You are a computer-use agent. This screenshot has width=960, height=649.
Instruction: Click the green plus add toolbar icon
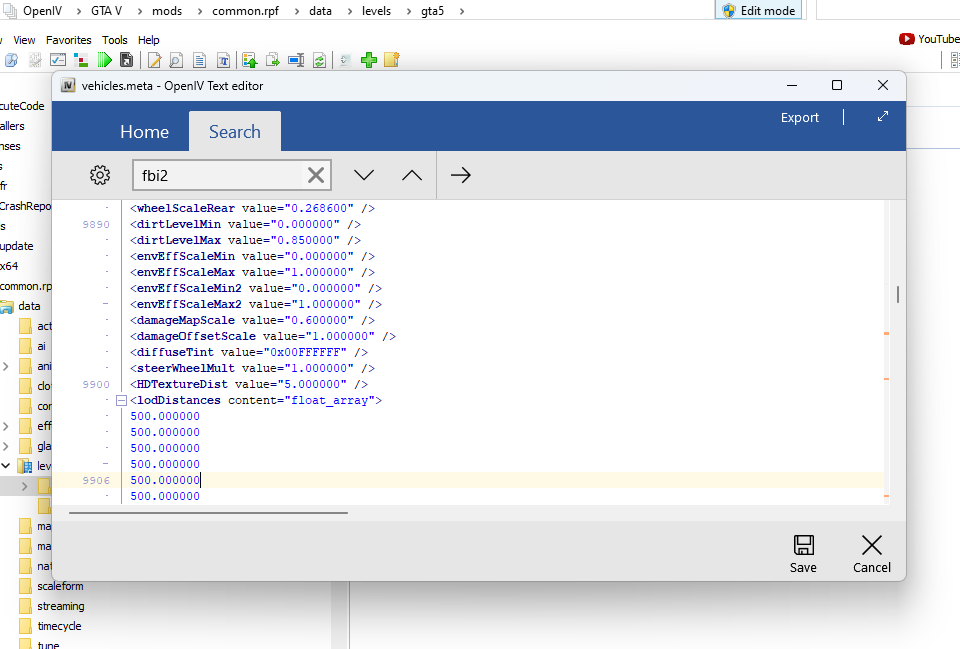[369, 60]
